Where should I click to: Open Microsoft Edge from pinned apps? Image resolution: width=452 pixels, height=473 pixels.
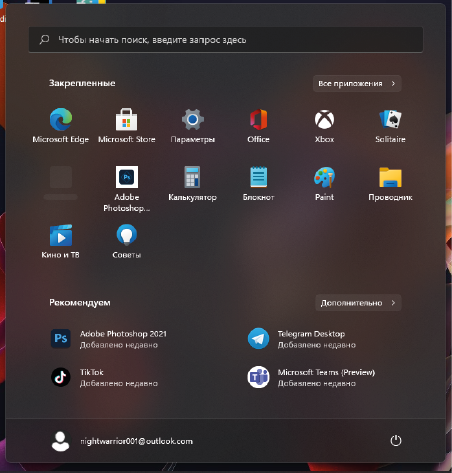click(61, 125)
